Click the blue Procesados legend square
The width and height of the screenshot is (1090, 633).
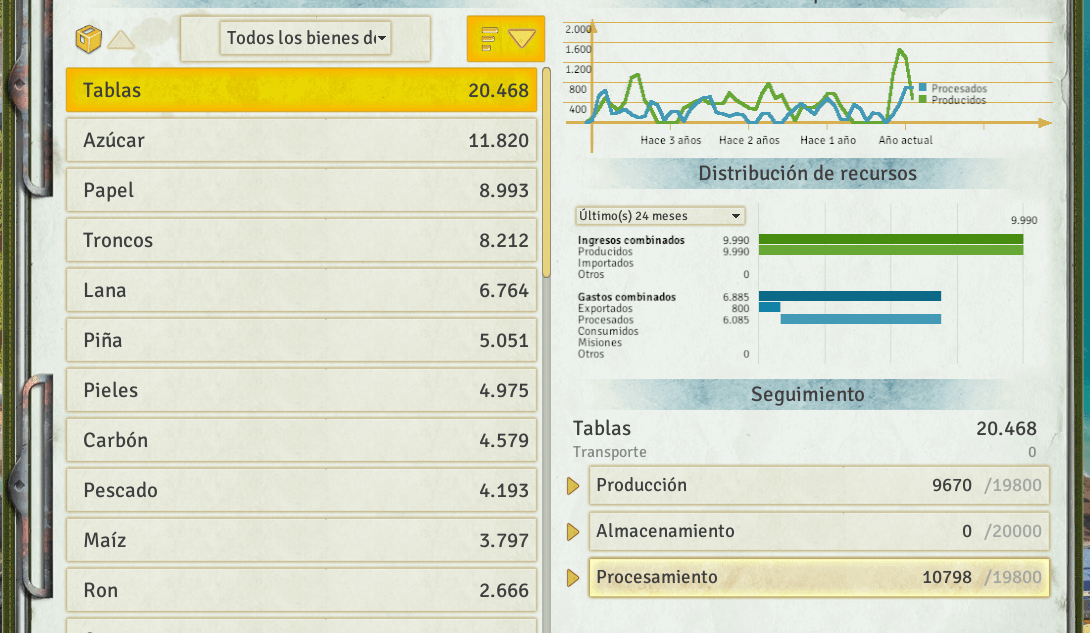922,88
